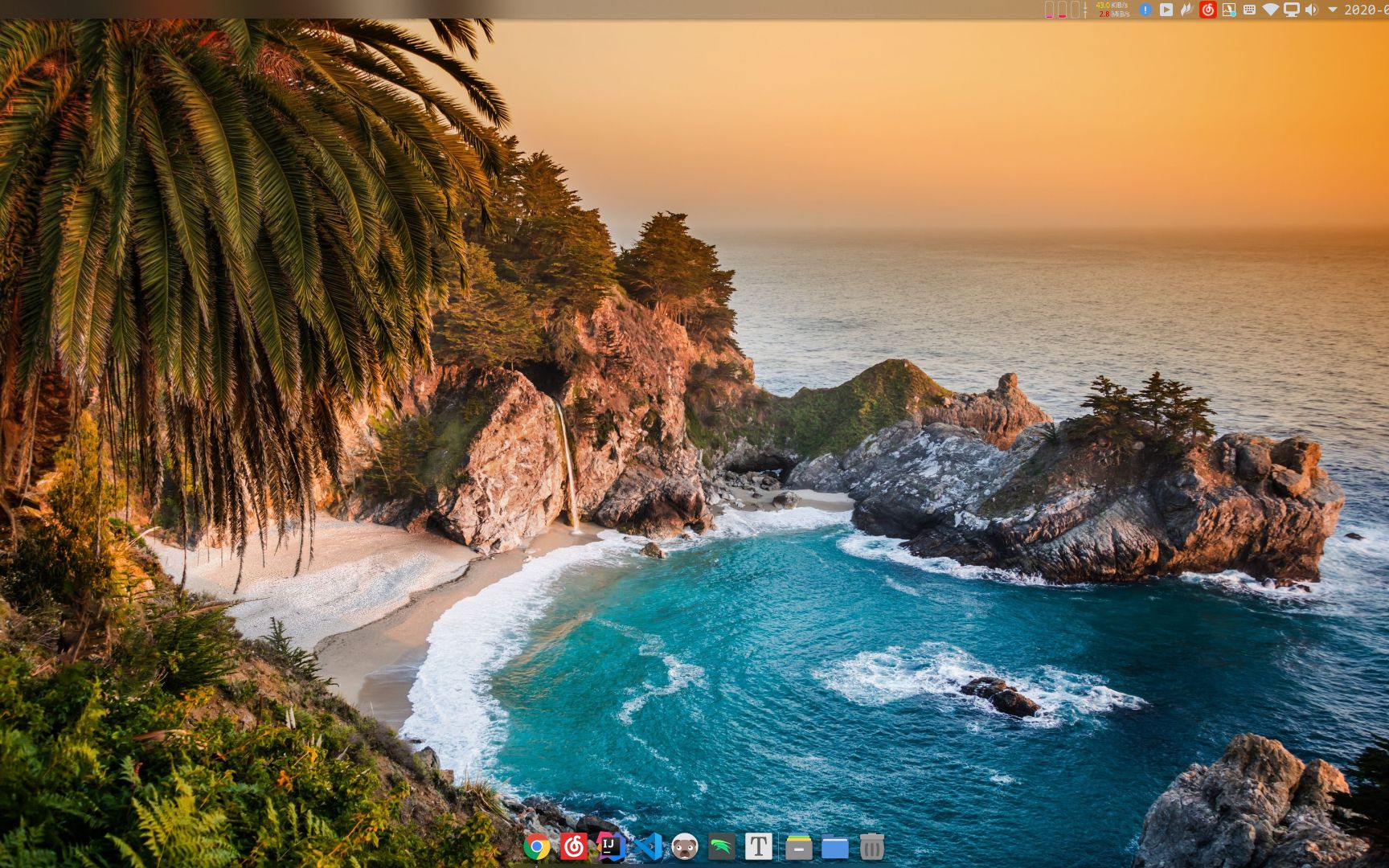Launch Typora from the dock

pos(758,846)
